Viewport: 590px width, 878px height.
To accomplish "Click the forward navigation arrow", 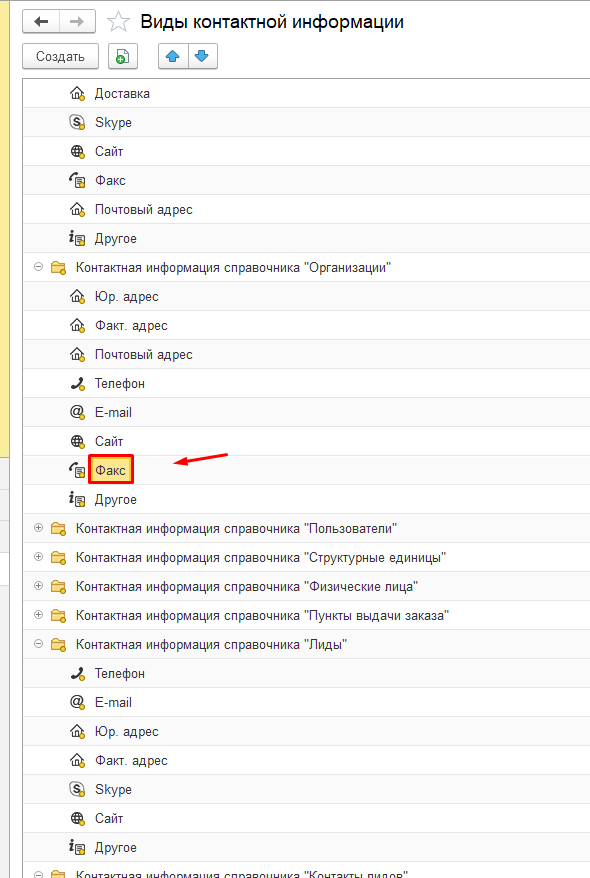I will [77, 22].
